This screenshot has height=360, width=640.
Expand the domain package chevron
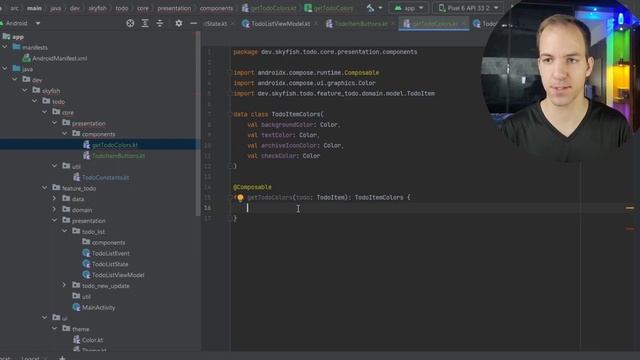pos(54,209)
